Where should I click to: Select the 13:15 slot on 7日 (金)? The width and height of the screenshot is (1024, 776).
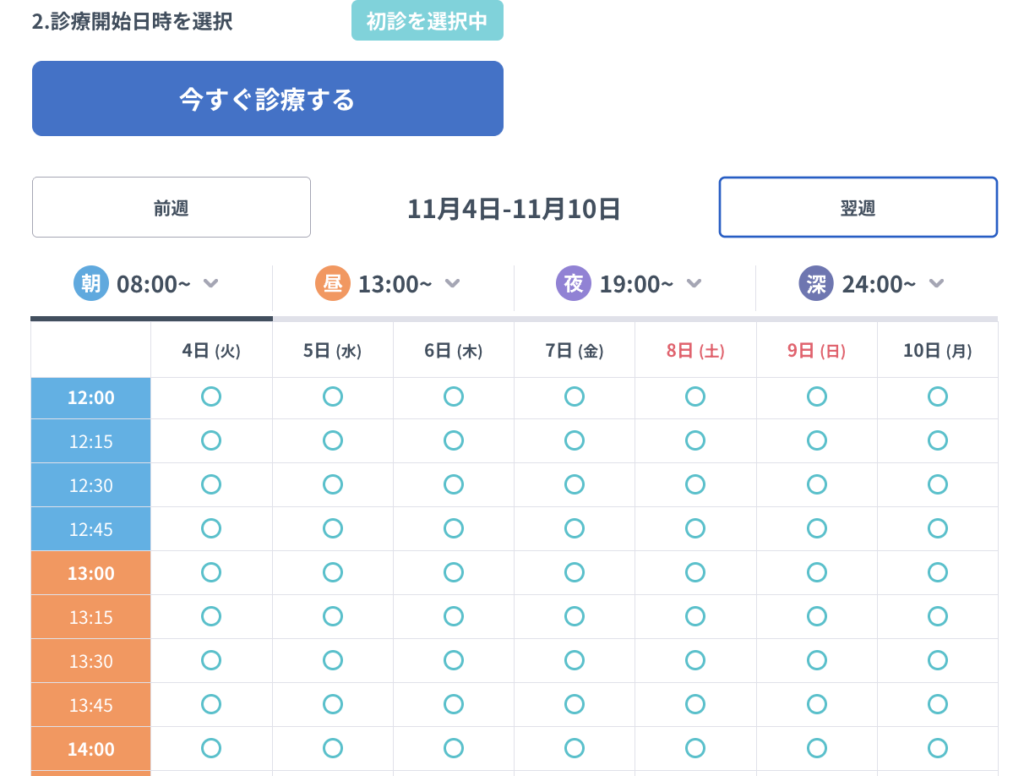pos(574,616)
